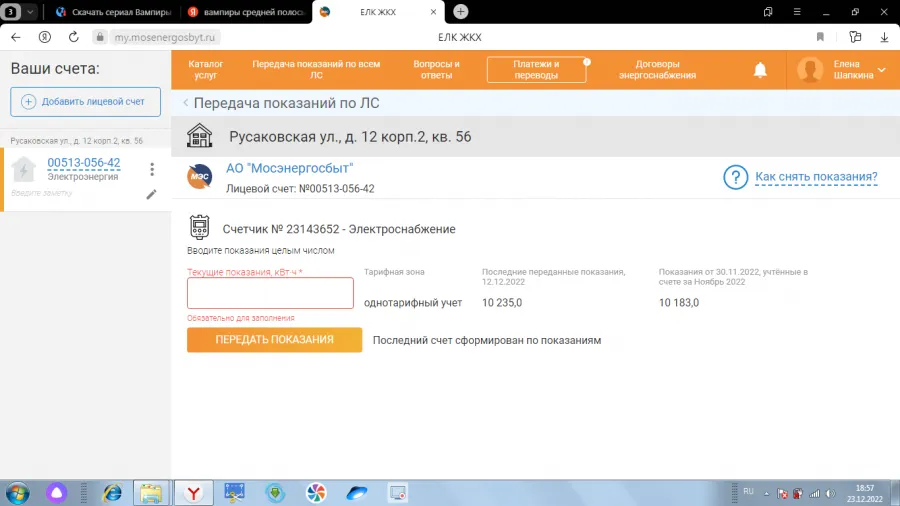Open the Windows Start menu
The width and height of the screenshot is (900, 506).
pyautogui.click(x=17, y=493)
